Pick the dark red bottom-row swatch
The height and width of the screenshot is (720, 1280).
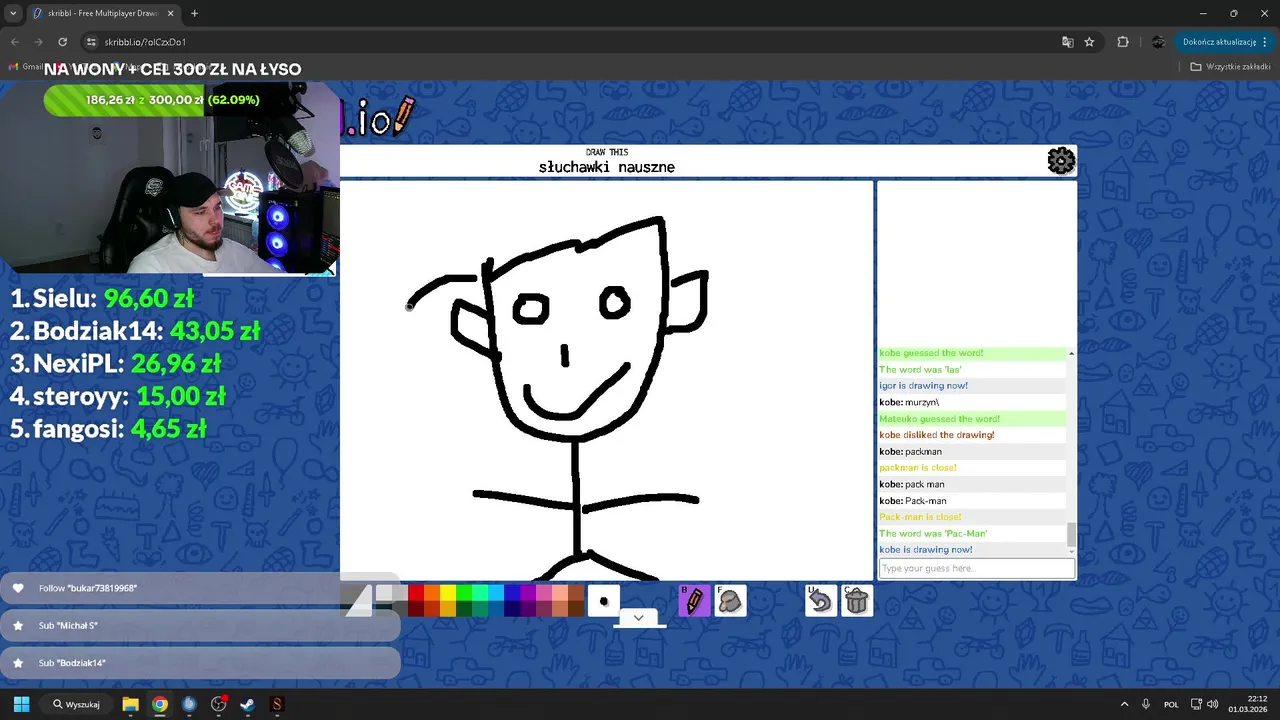tap(416, 609)
